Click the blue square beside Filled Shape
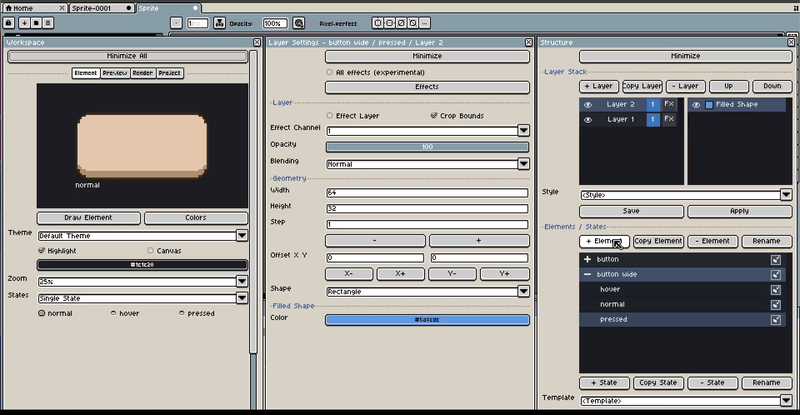The image size is (800, 415). click(x=709, y=105)
